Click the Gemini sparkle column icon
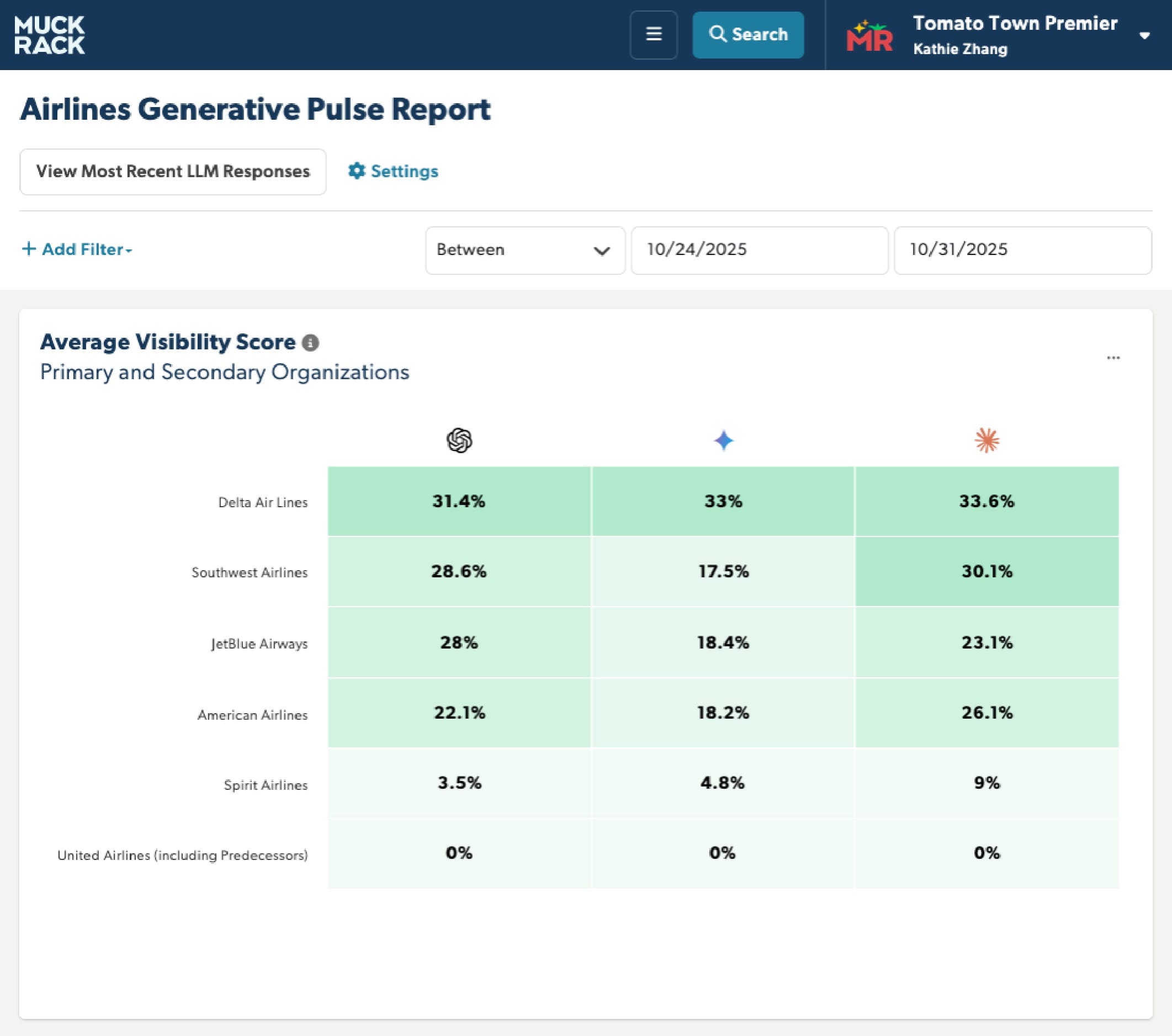Image resolution: width=1172 pixels, height=1036 pixels. [x=723, y=440]
